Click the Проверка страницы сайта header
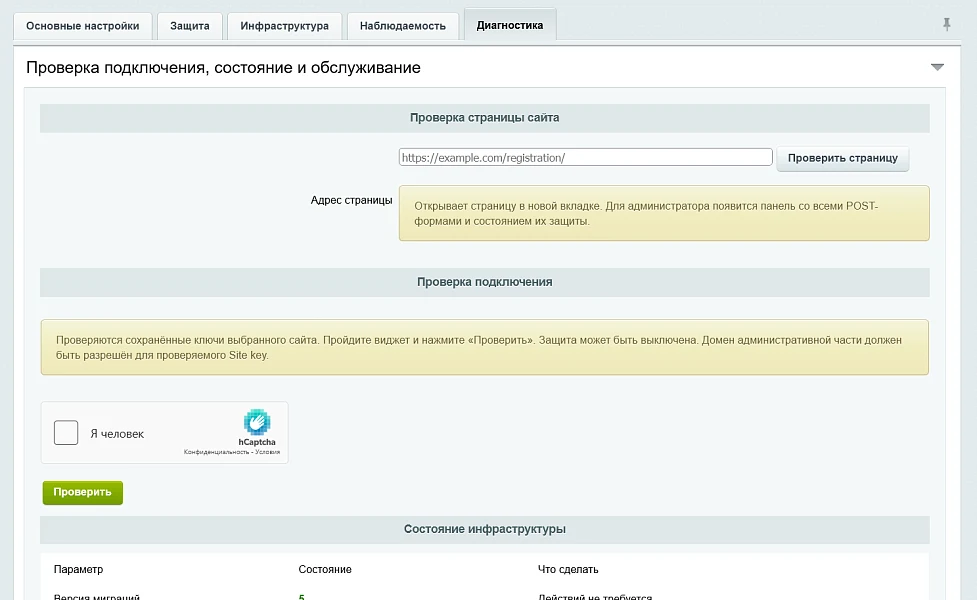The image size is (977, 600). coord(484,118)
